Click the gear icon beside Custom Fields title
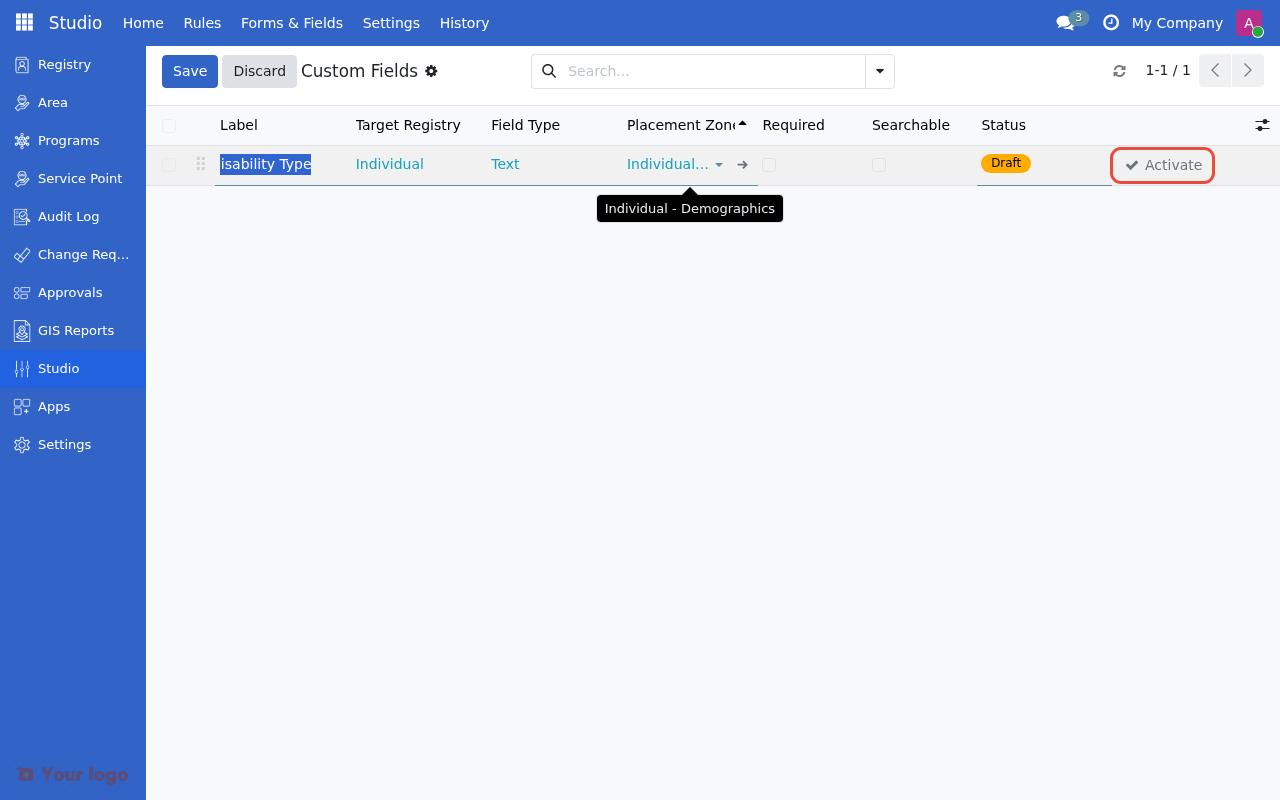The image size is (1280, 800). 431,71
